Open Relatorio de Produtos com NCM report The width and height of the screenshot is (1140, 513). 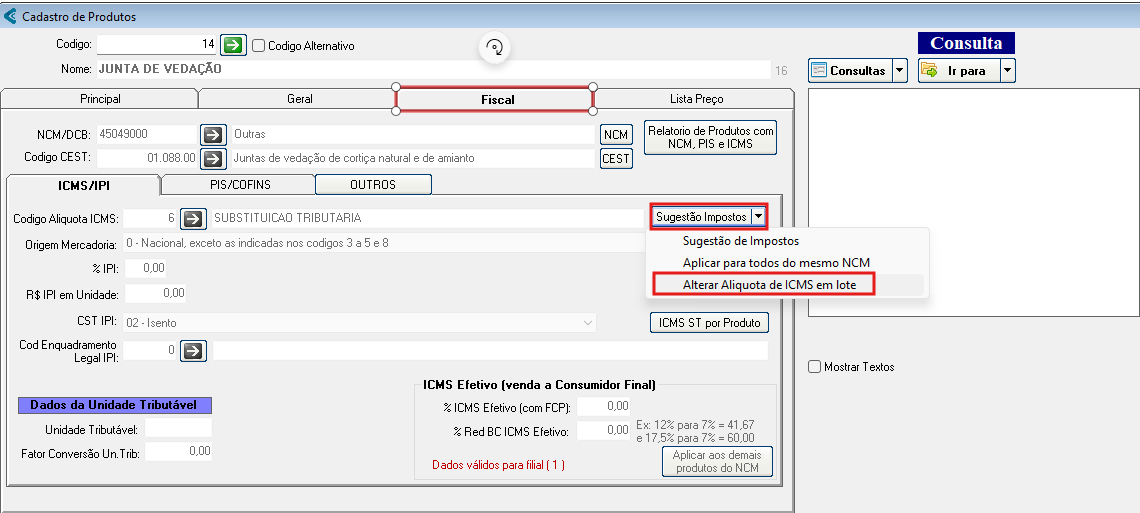pyautogui.click(x=710, y=137)
